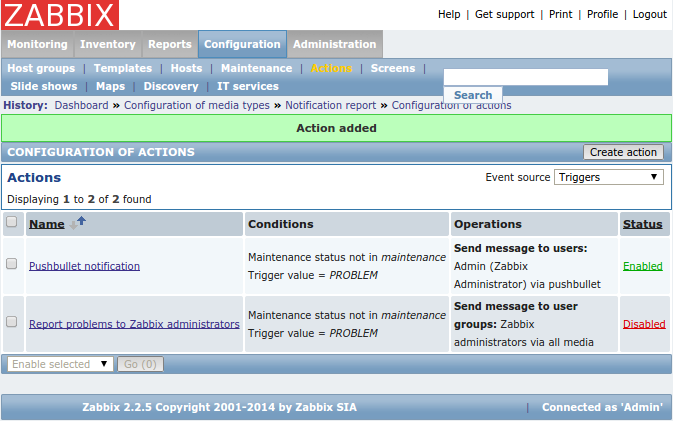Open the Monitoring main tab

(37, 44)
